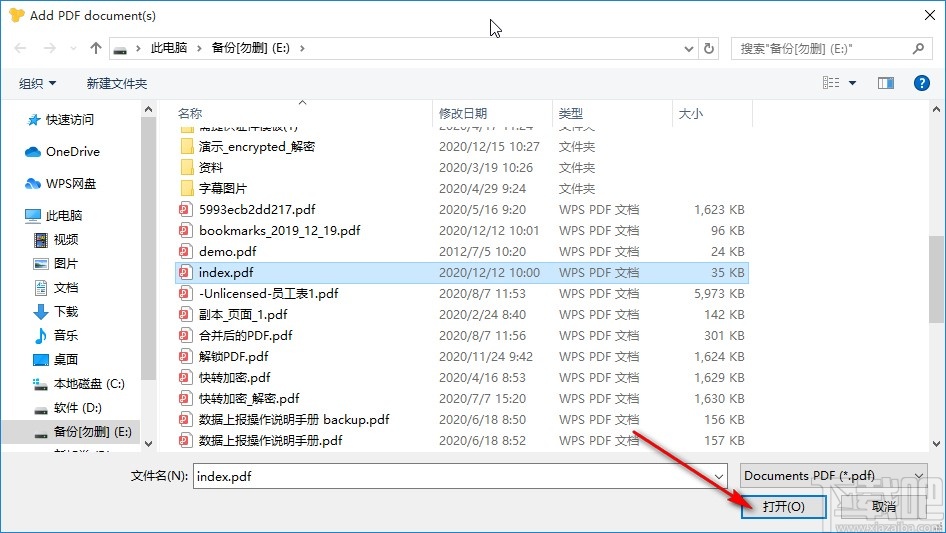Open the 视频 library in sidebar
This screenshot has height=533, width=946.
tap(56, 240)
